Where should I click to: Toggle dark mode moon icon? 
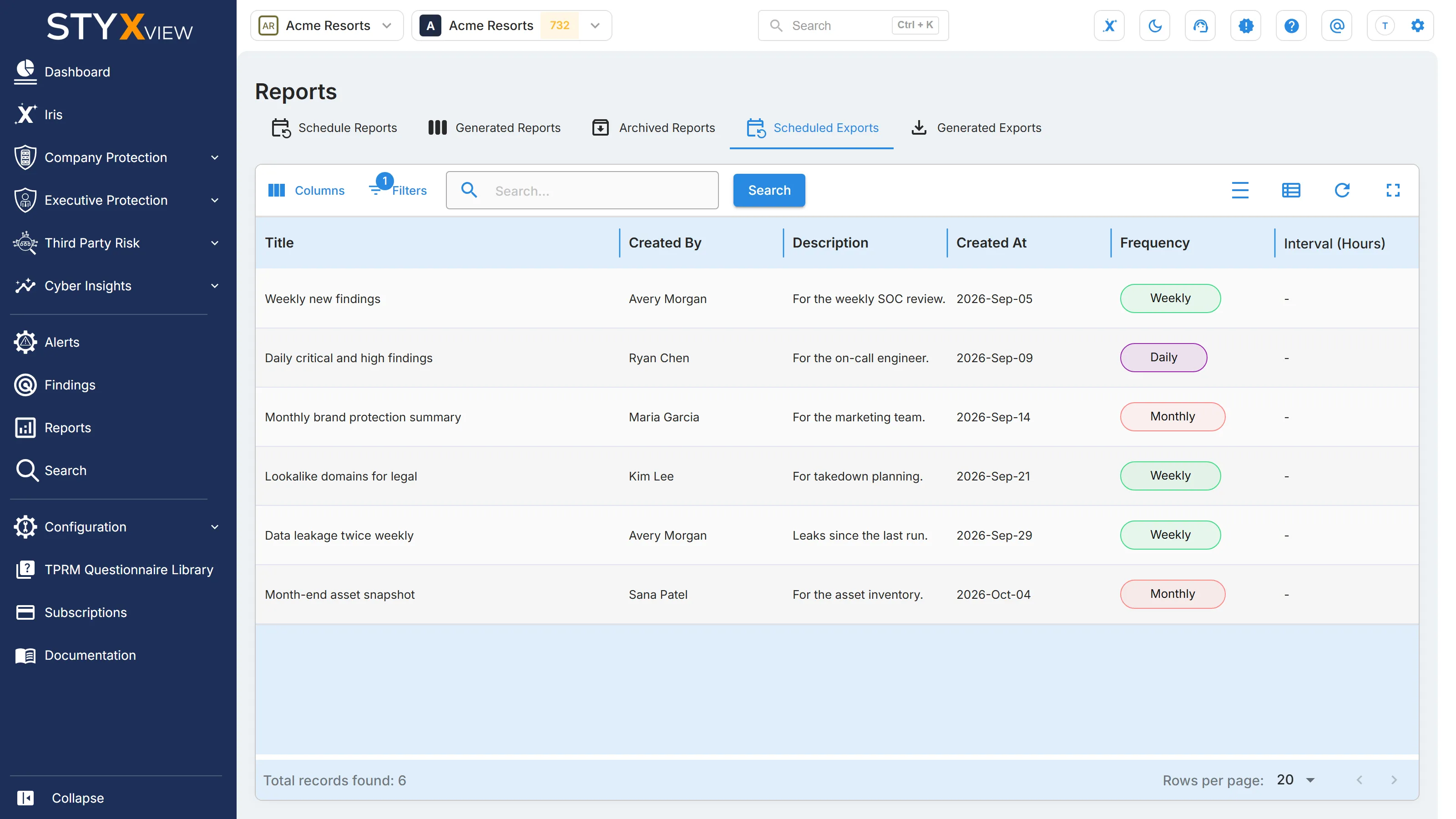click(x=1154, y=25)
